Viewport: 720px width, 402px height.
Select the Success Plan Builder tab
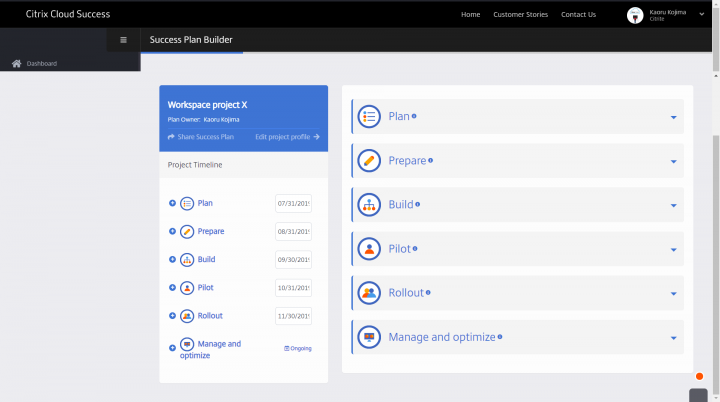click(191, 40)
